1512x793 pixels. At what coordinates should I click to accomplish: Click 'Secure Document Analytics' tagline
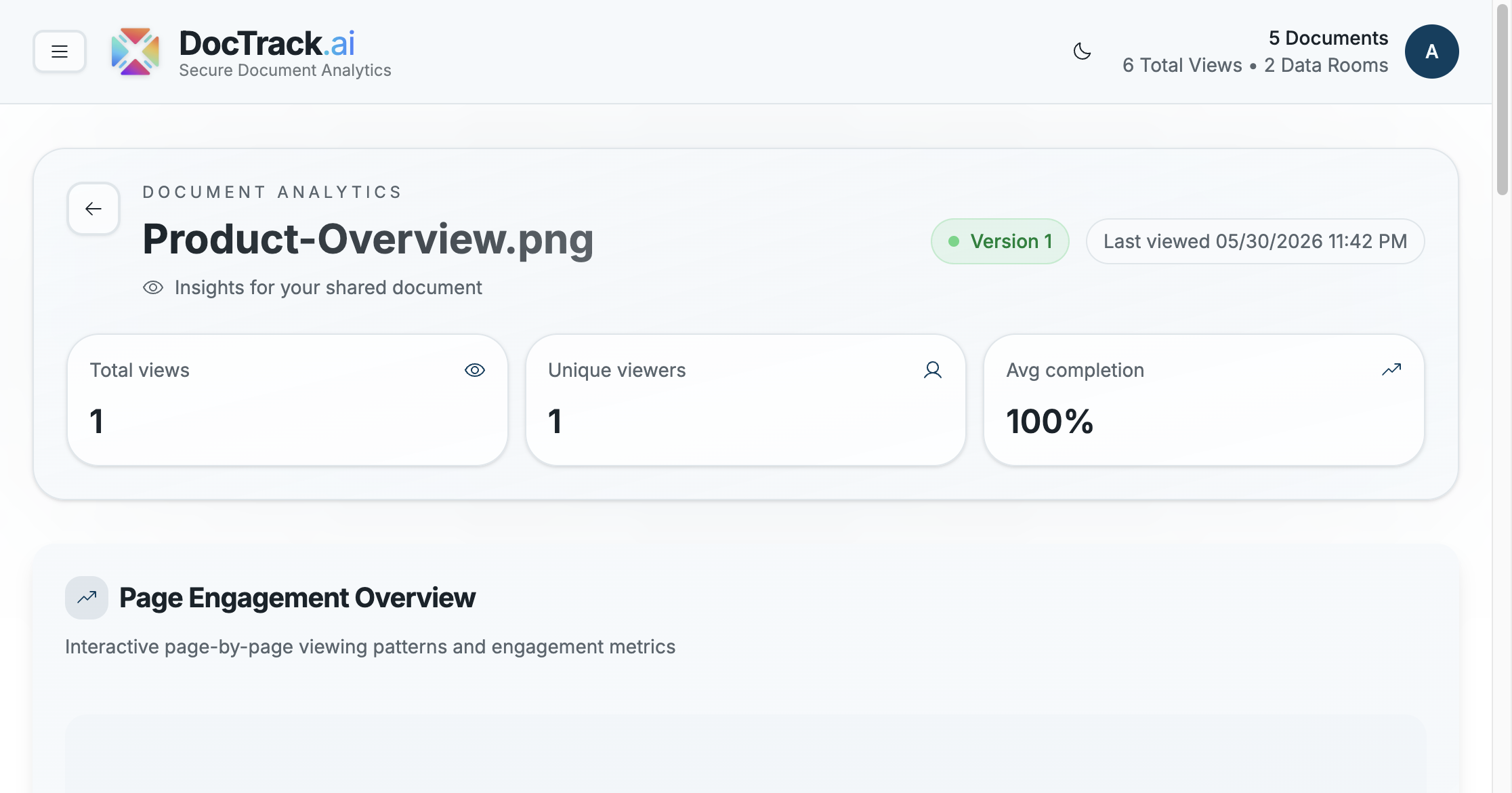285,70
